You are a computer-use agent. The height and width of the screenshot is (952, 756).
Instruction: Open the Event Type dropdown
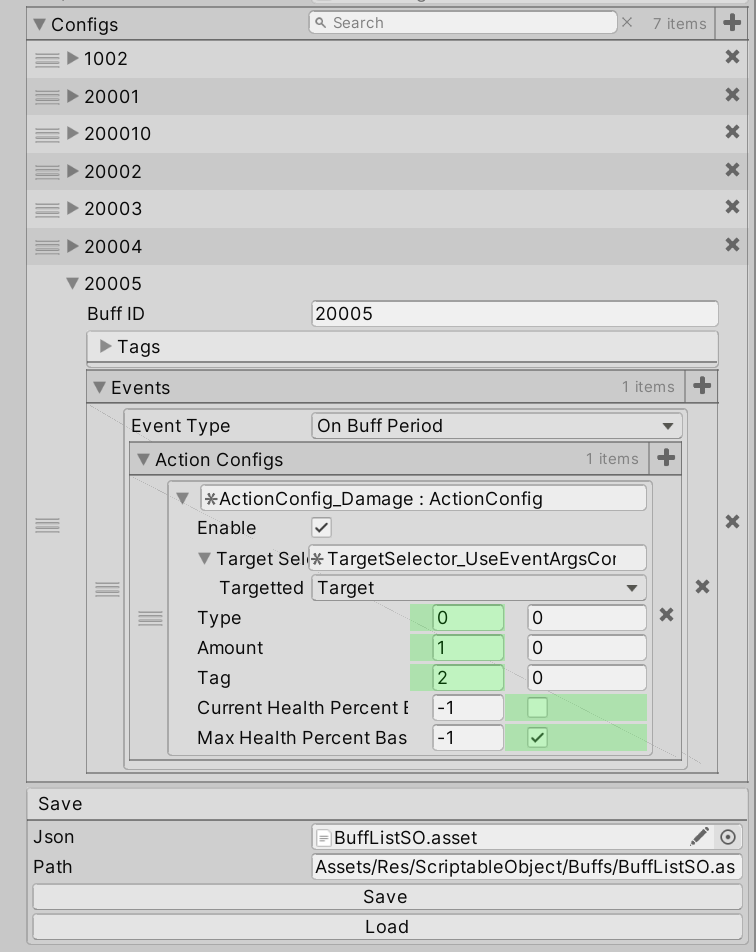(497, 426)
